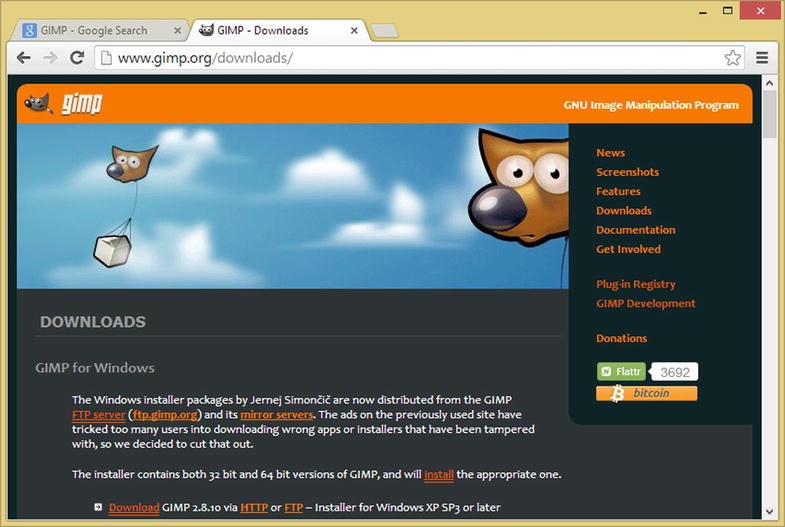Image resolution: width=785 pixels, height=527 pixels.
Task: Open the Donations link
Action: point(621,338)
